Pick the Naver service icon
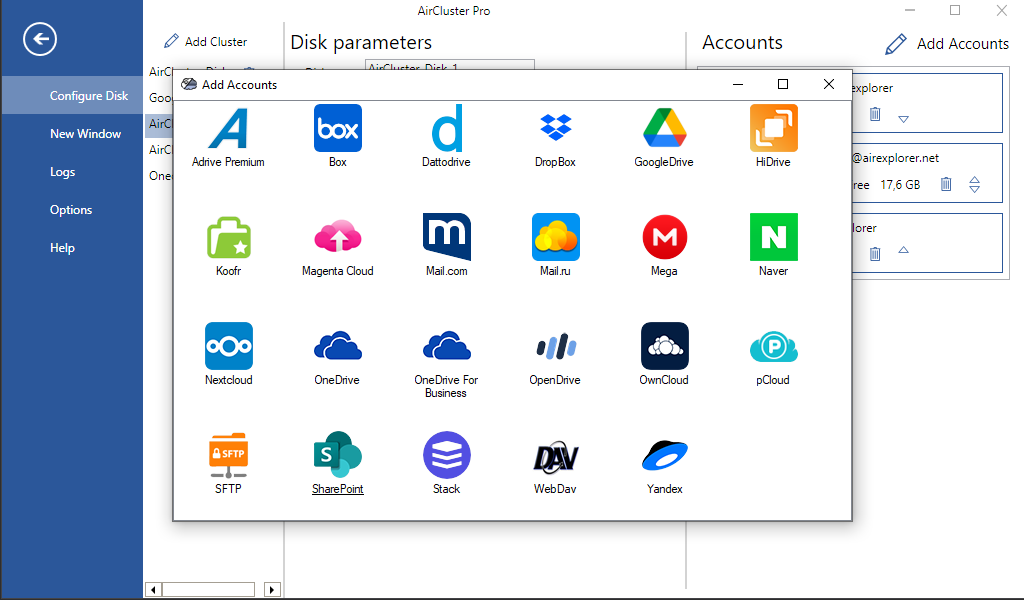The height and width of the screenshot is (600, 1024). 773,237
